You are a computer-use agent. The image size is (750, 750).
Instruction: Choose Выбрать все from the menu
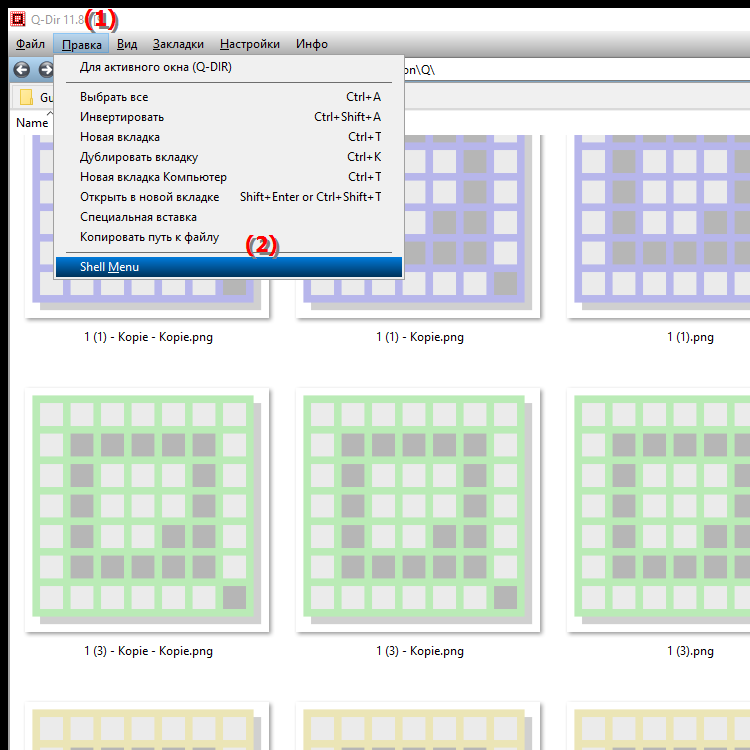[x=229, y=97]
